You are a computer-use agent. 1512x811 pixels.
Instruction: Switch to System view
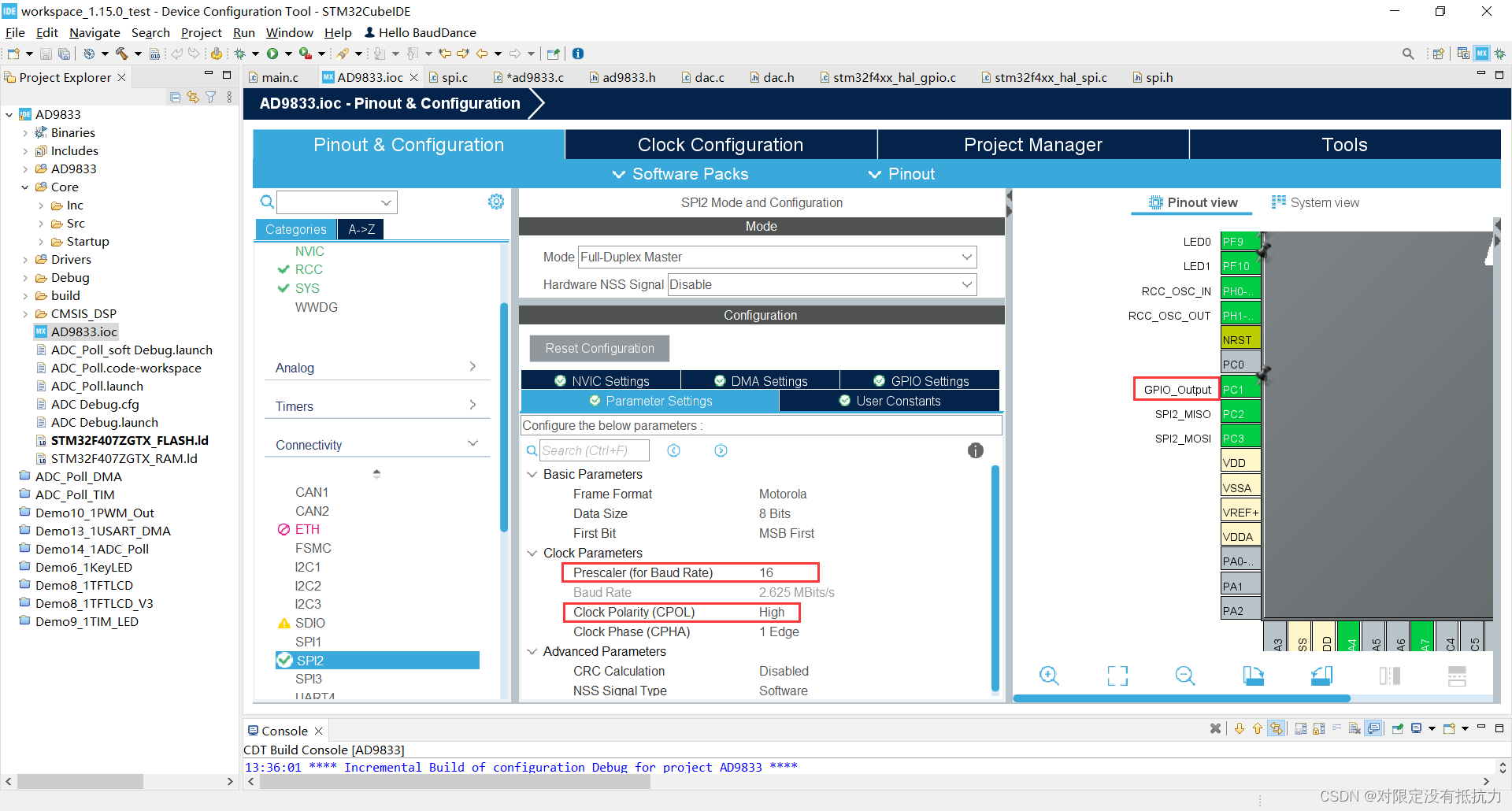[1316, 202]
